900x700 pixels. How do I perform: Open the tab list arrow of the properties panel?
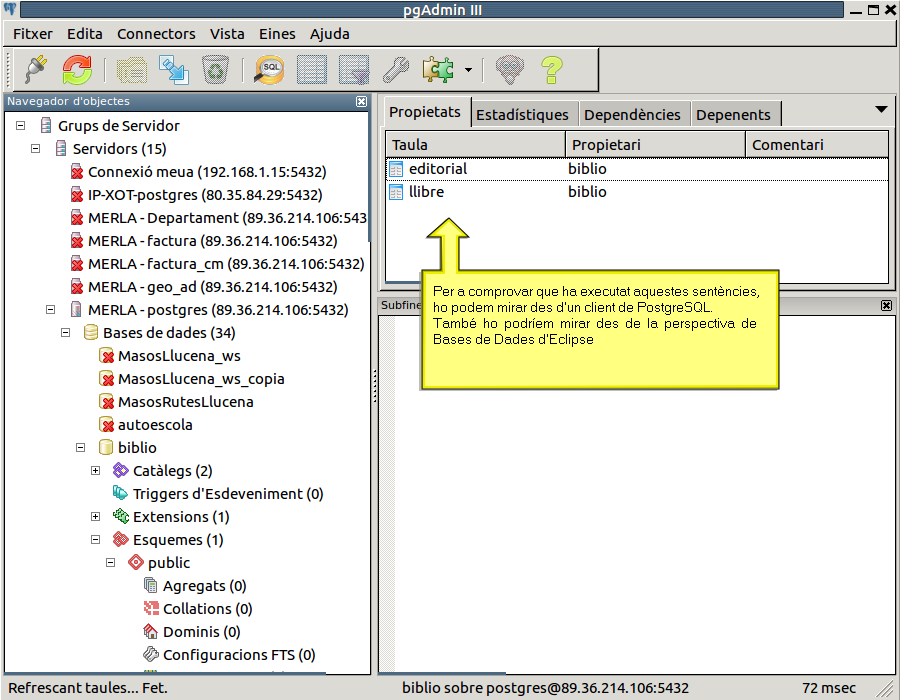pyautogui.click(x=881, y=109)
